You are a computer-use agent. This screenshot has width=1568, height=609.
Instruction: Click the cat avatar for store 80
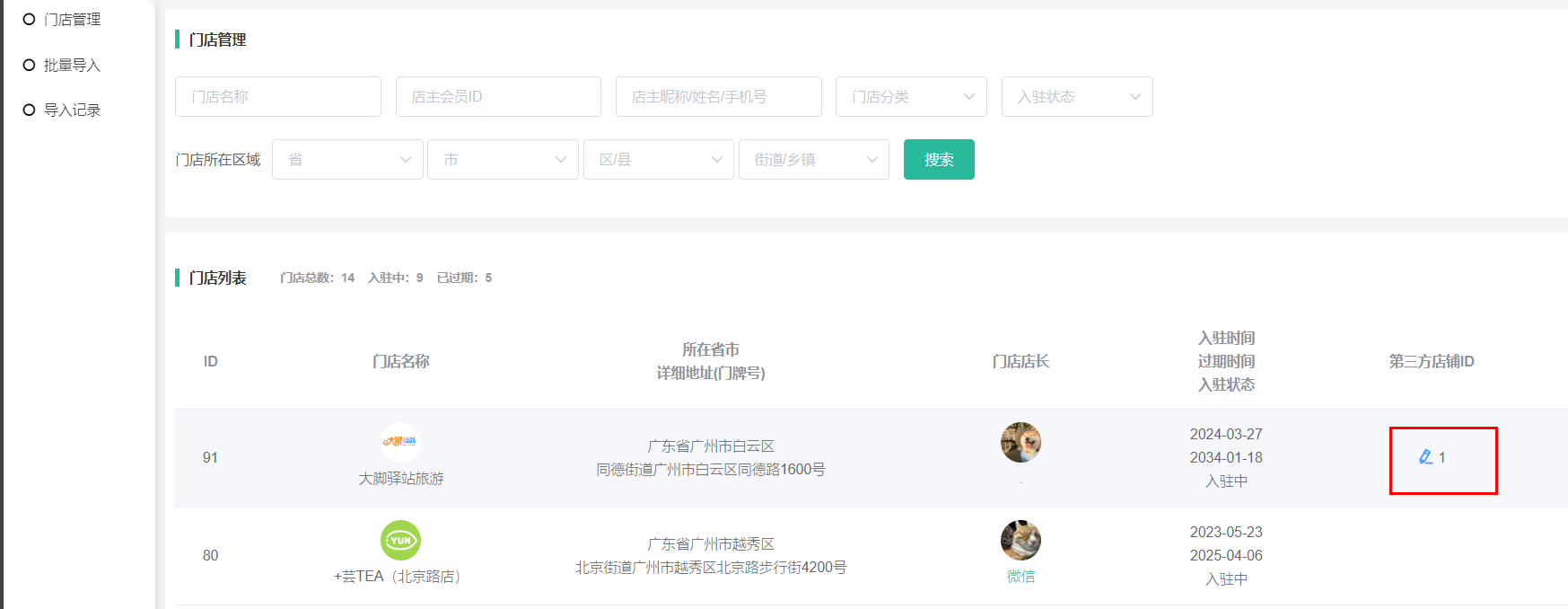point(1021,540)
